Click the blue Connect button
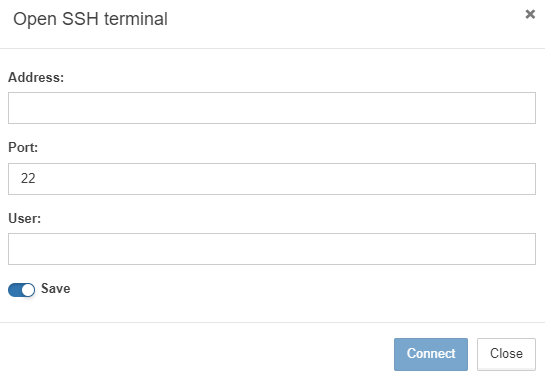 coord(431,354)
